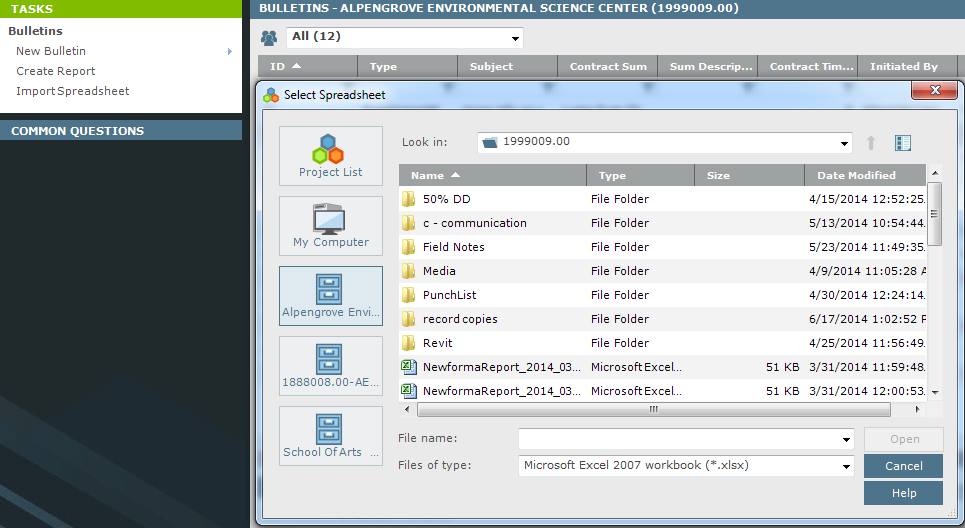The height and width of the screenshot is (528, 965).
Task: Click the vertical scrollbar thumb in file list
Action: (934, 214)
